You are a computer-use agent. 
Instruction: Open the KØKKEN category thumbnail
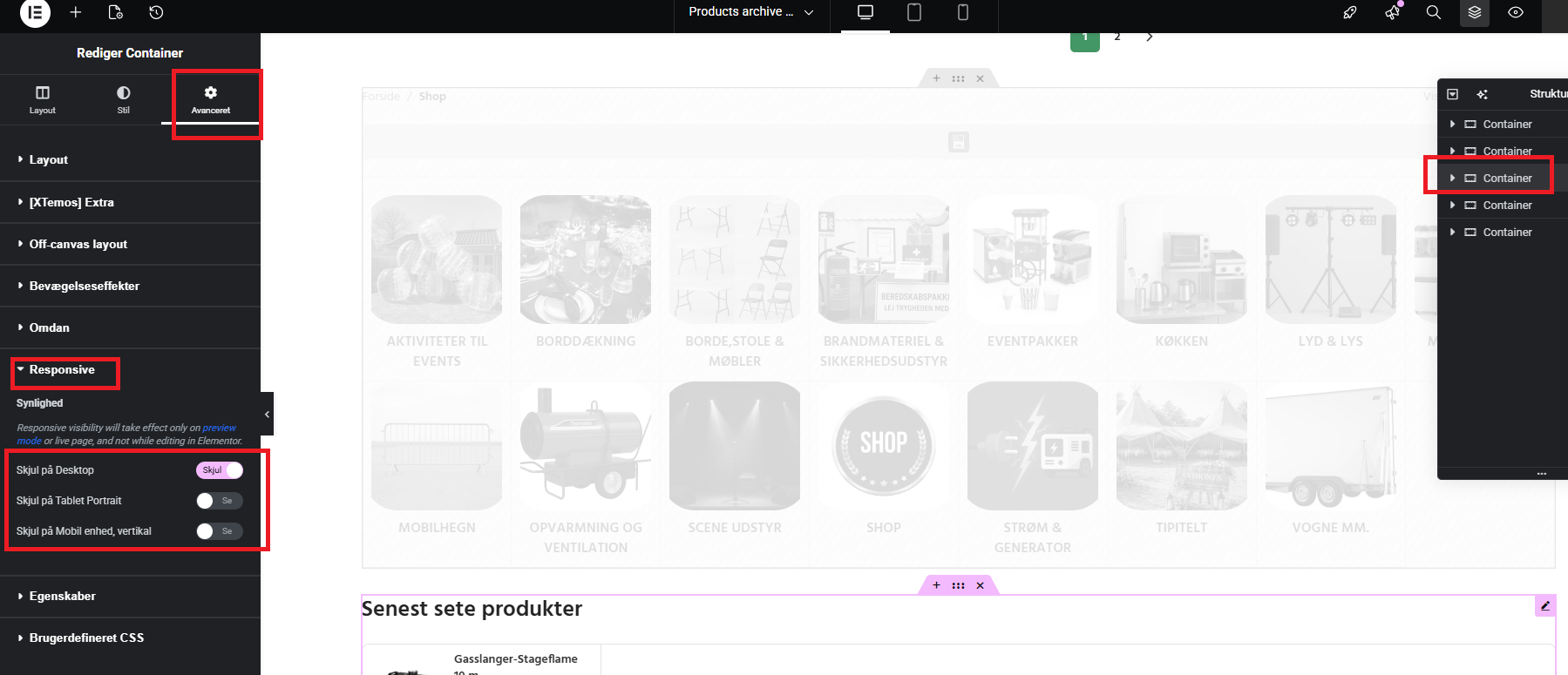(1182, 260)
